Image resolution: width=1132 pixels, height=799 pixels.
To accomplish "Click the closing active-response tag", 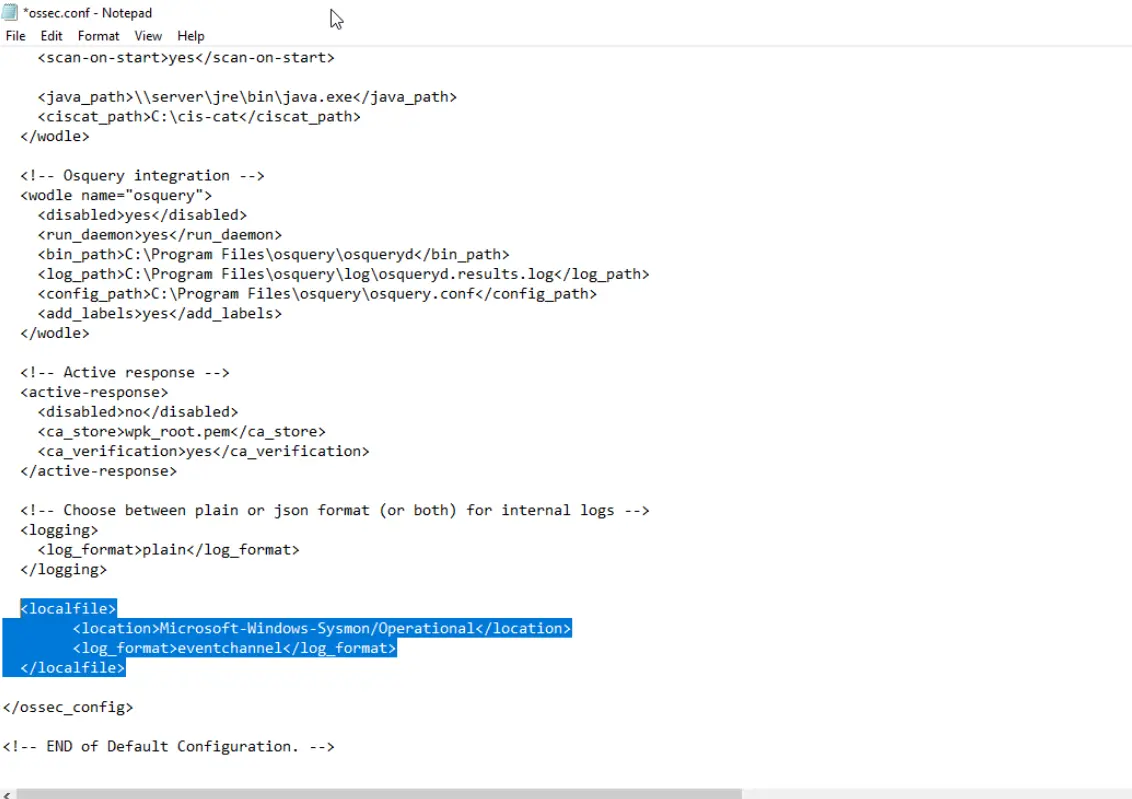I will [x=98, y=471].
